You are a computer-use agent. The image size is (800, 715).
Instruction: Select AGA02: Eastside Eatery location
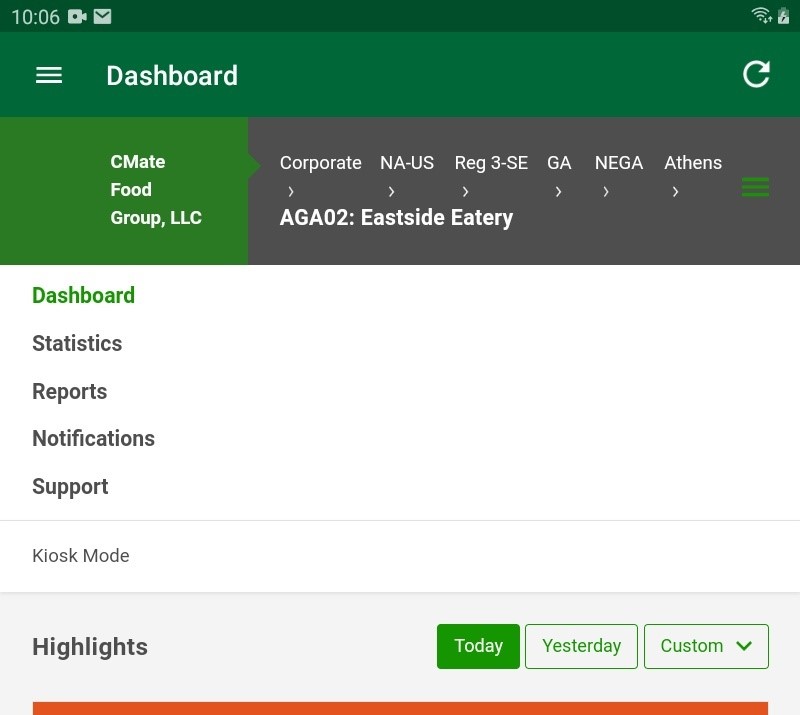point(396,217)
